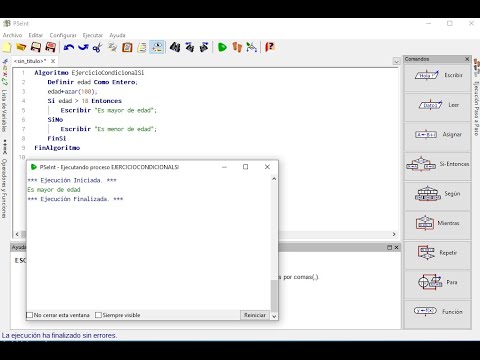The width and height of the screenshot is (480, 360).
Task: Open help with the red question icon
Action: pos(270,47)
